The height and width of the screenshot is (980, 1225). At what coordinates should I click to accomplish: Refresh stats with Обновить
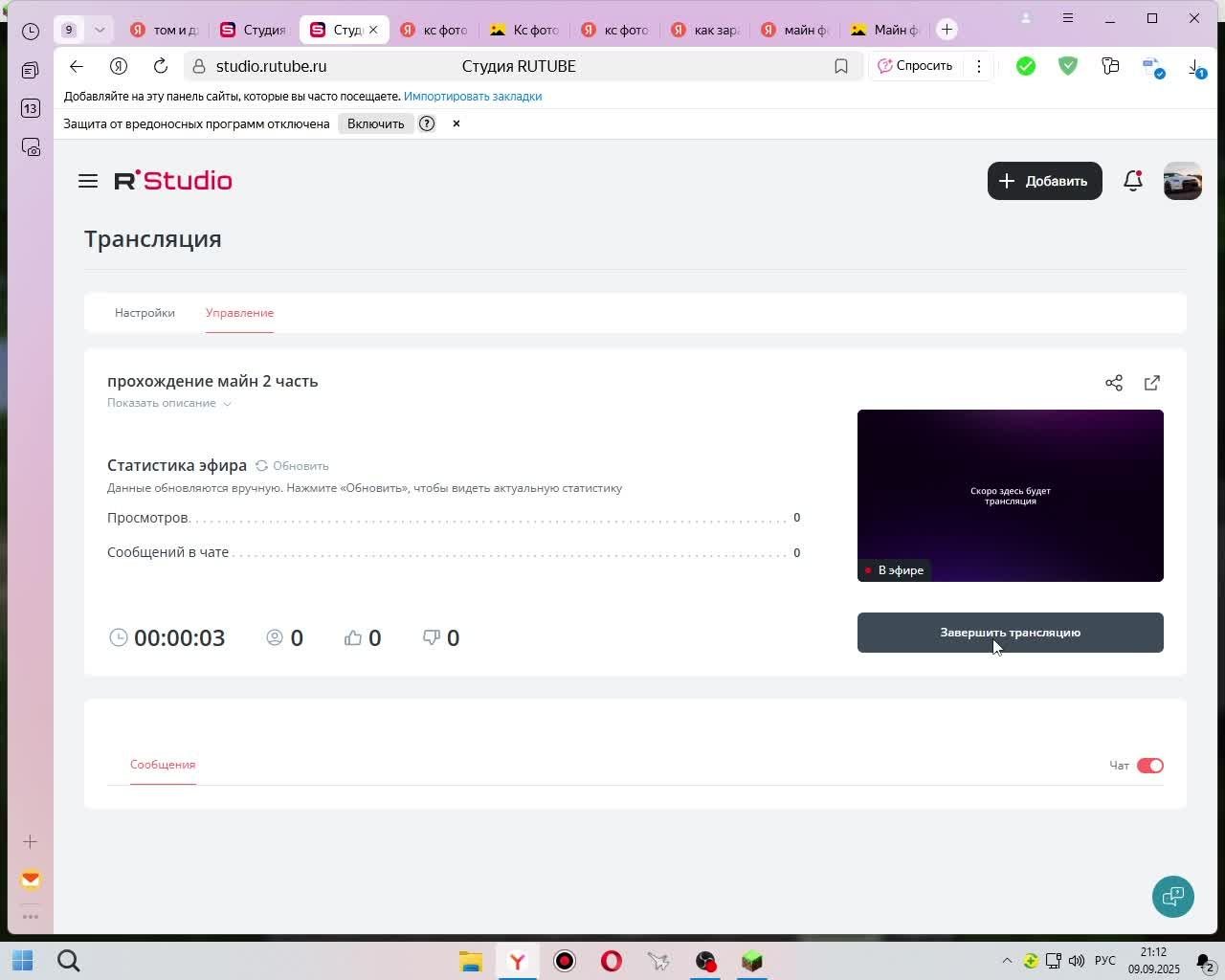click(x=292, y=466)
